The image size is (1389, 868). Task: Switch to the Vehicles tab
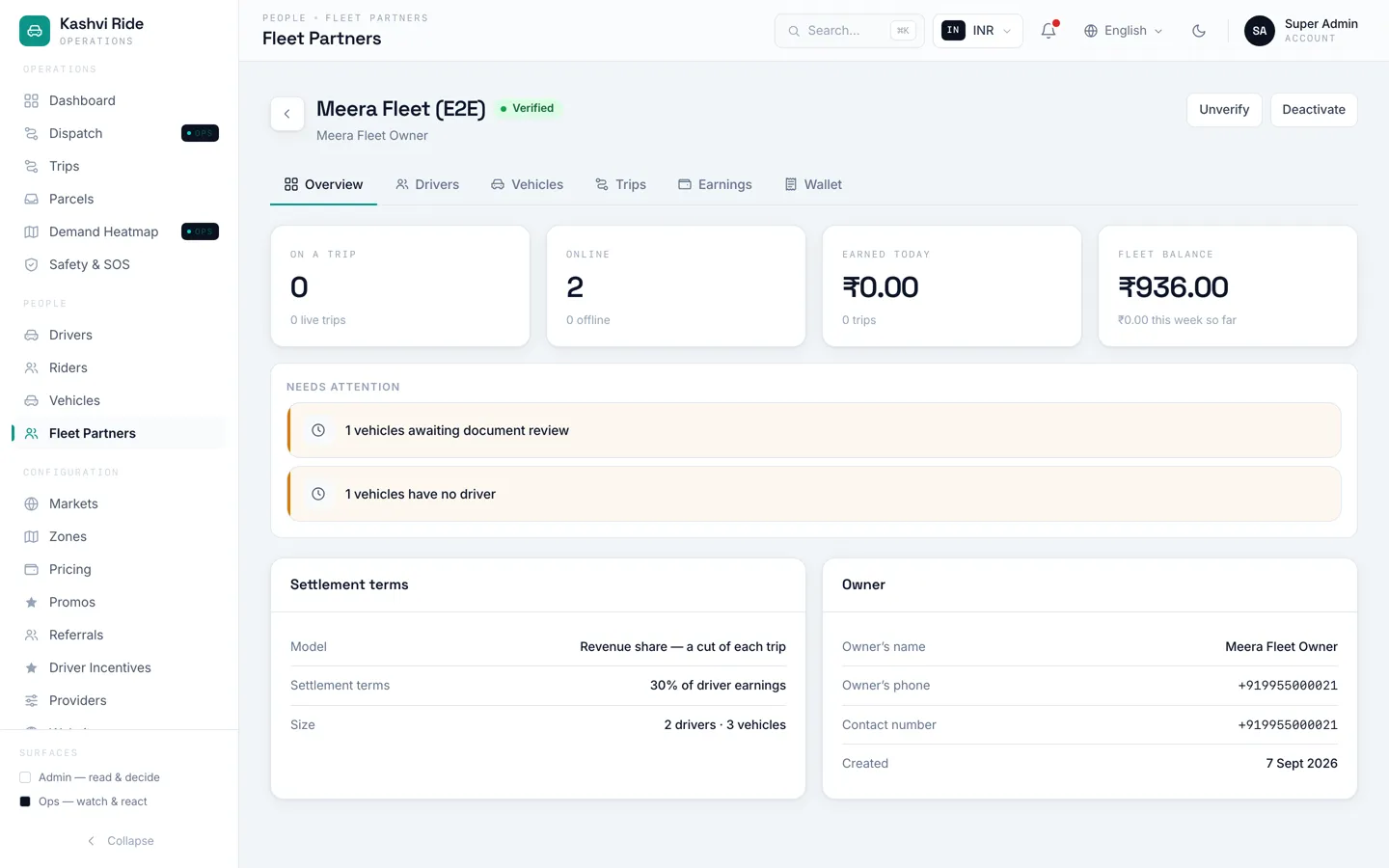point(527,184)
